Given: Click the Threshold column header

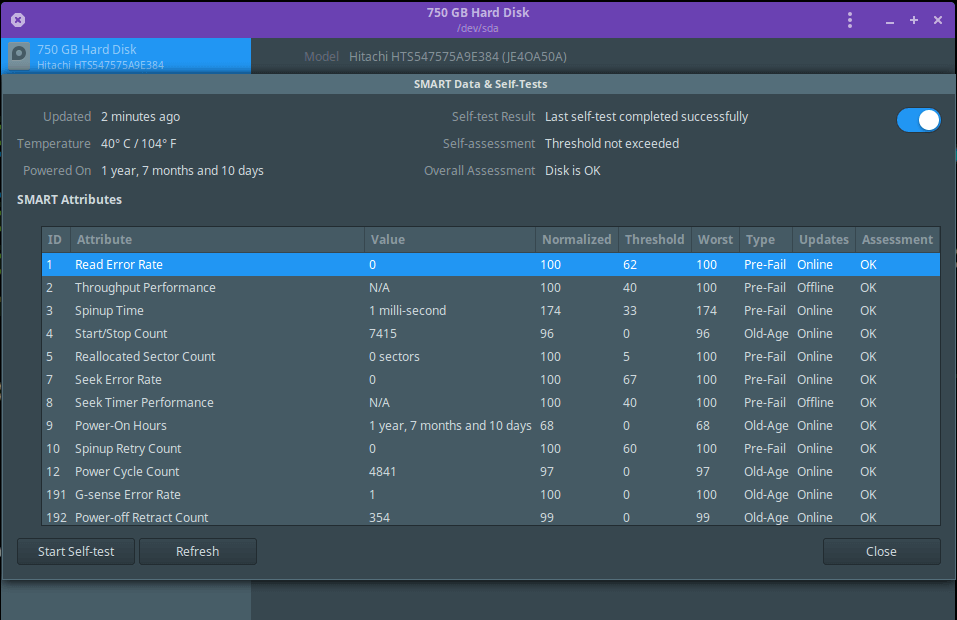Looking at the screenshot, I should click(x=654, y=240).
